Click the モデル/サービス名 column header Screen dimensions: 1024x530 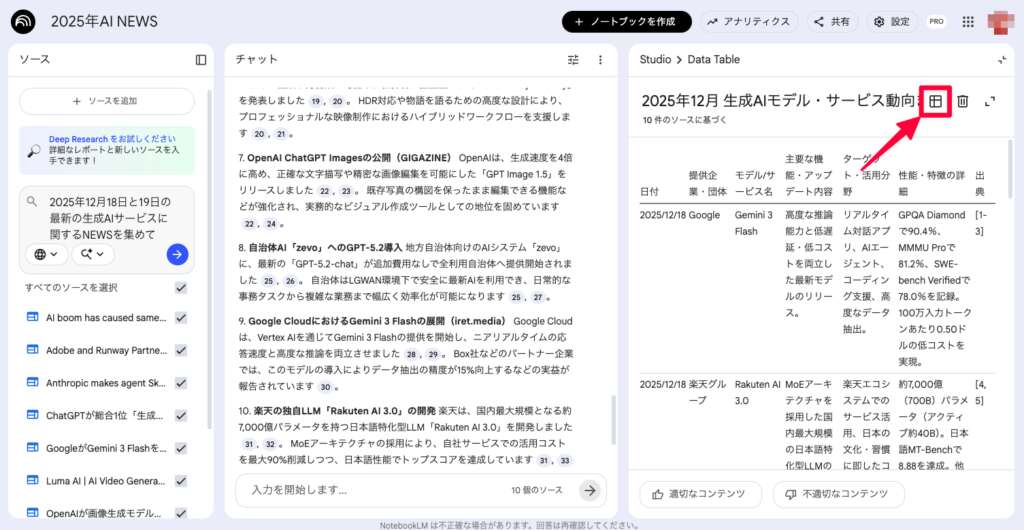[754, 183]
